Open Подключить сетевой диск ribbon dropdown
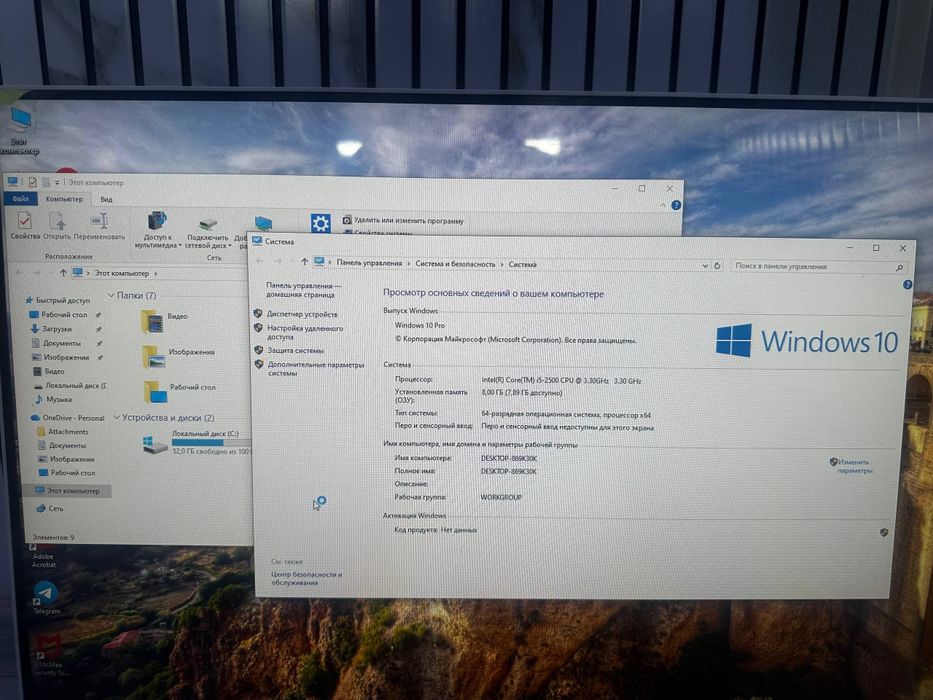Viewport: 933px width, 700px height. point(207,233)
